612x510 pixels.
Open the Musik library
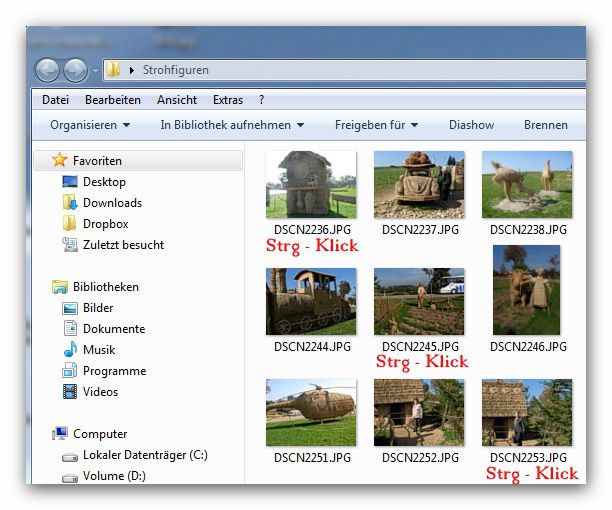[98, 350]
